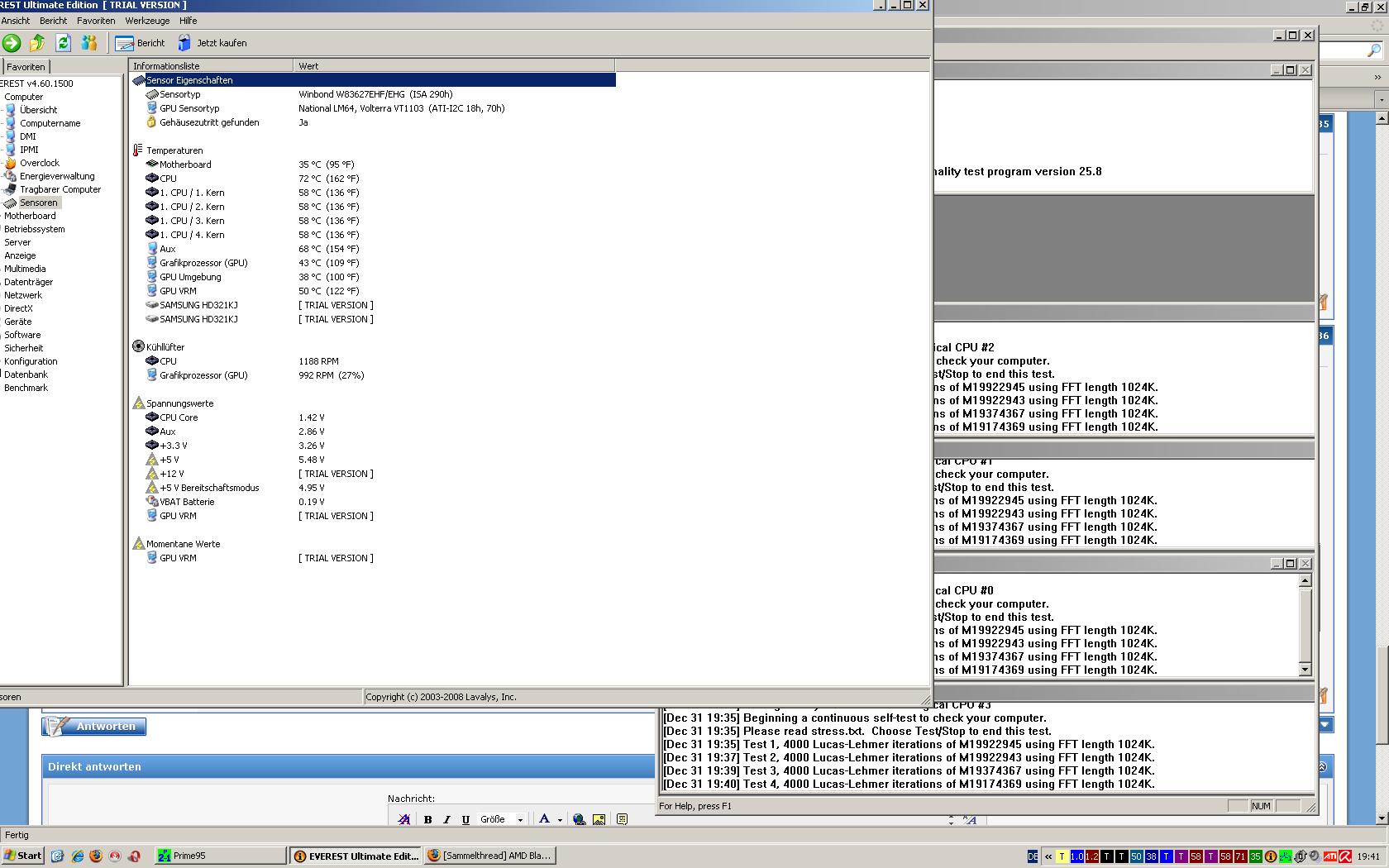
Task: Click the quote icon in reply editor
Action: 622,819
